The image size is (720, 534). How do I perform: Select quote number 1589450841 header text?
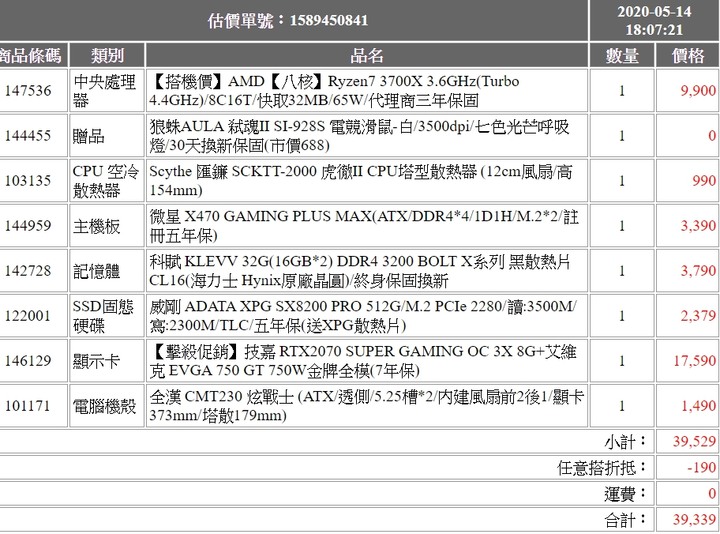[x=287, y=20]
